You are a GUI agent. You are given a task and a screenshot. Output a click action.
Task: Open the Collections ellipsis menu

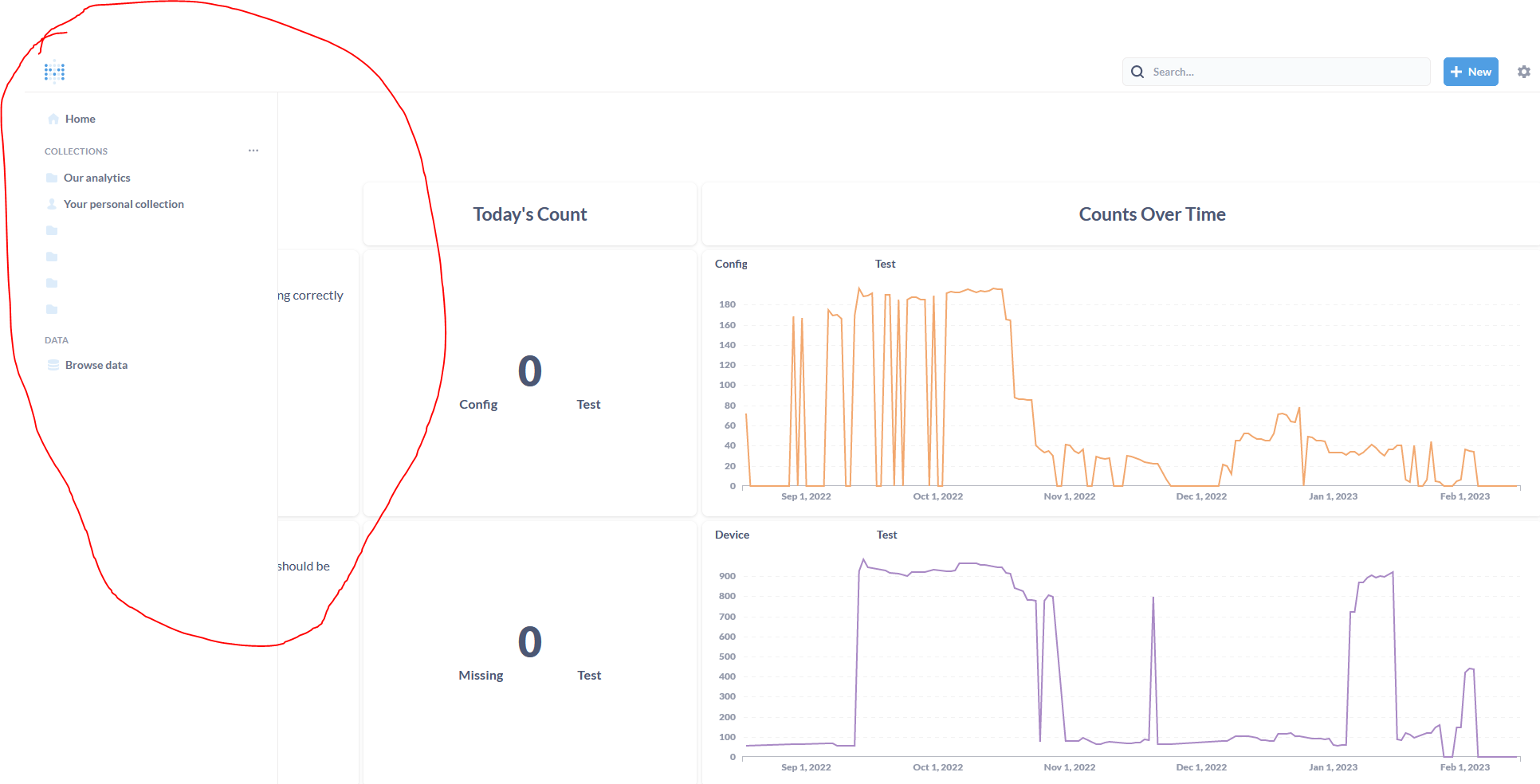click(x=253, y=151)
